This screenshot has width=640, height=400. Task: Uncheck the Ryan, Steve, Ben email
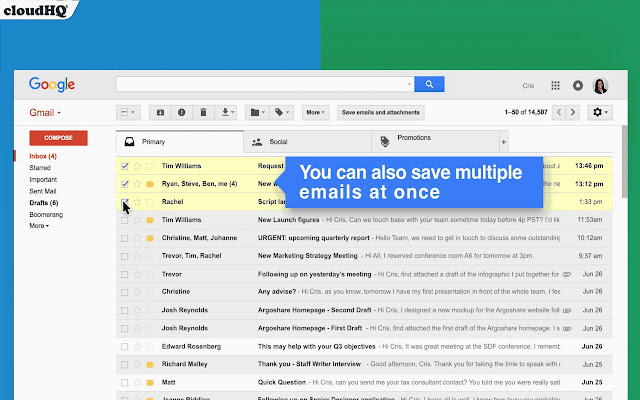124,184
